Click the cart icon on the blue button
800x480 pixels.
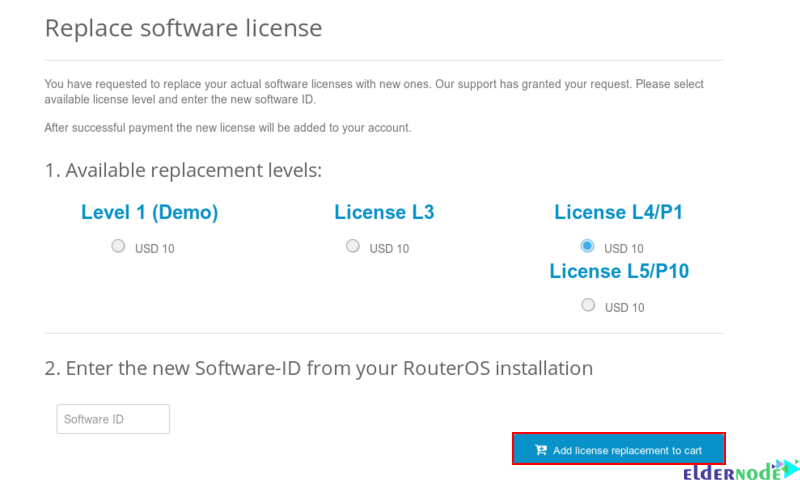pyautogui.click(x=541, y=450)
